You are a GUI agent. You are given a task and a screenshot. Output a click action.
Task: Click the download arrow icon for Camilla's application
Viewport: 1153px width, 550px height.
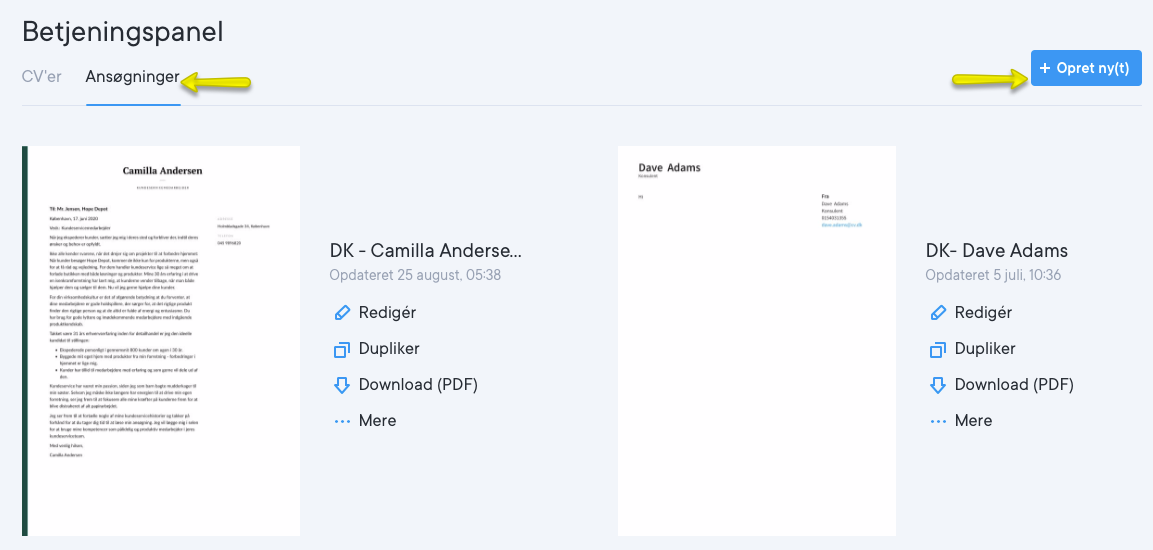coord(341,385)
